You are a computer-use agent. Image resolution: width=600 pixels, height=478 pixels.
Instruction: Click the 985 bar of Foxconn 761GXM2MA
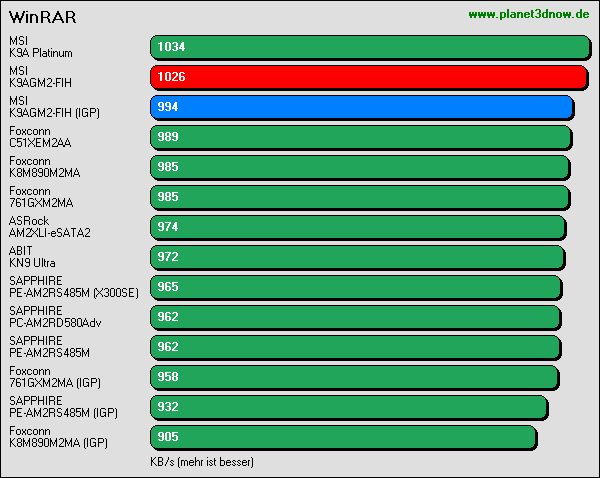tap(360, 197)
